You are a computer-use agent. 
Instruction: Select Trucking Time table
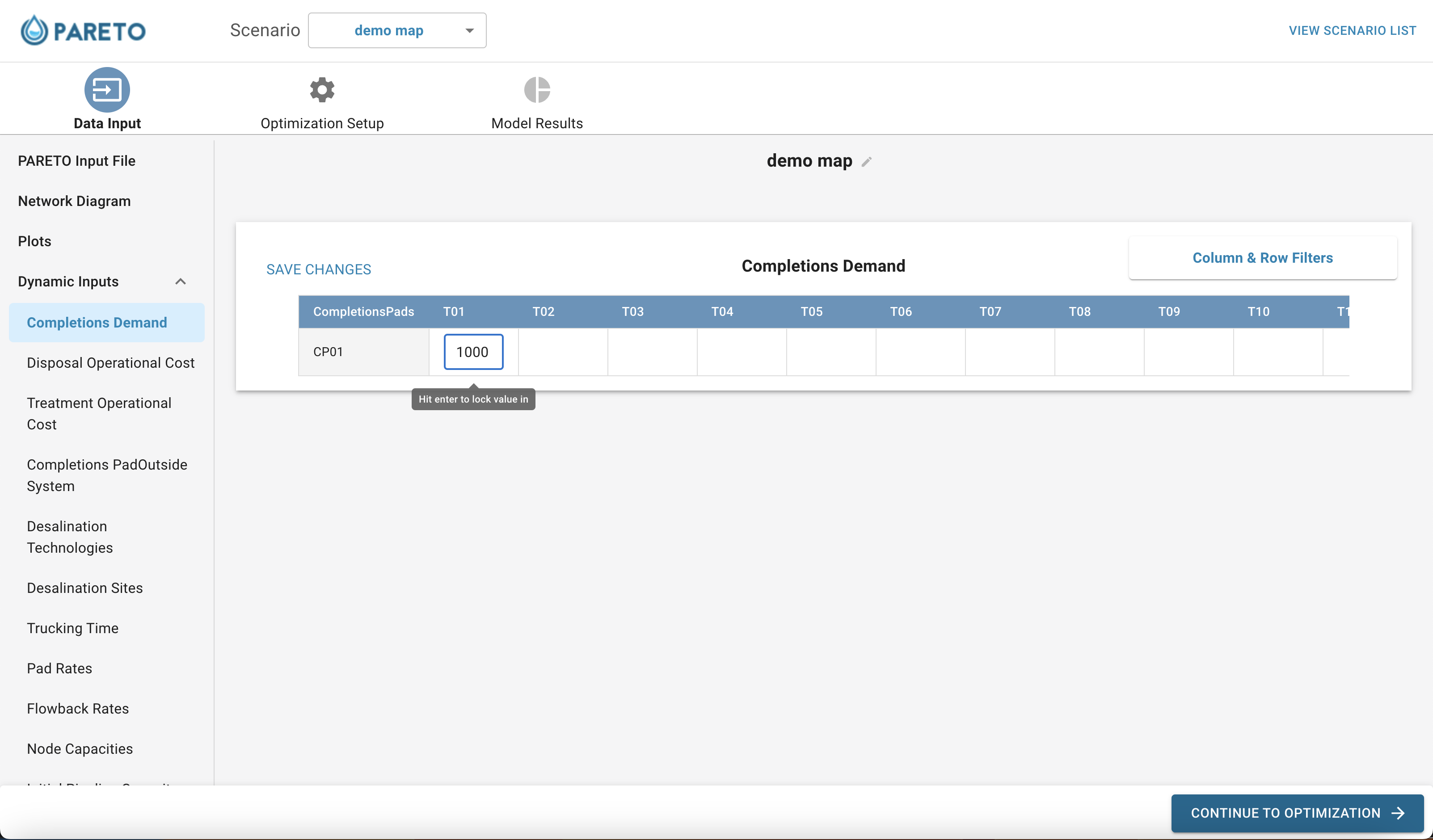point(73,629)
